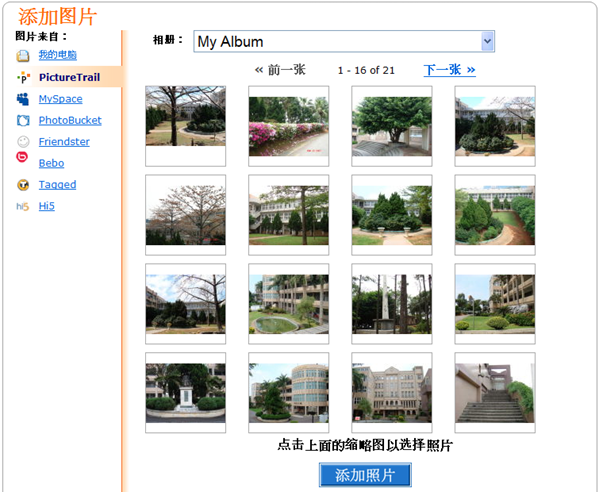Click the 添加图片 heading text

(x=57, y=17)
